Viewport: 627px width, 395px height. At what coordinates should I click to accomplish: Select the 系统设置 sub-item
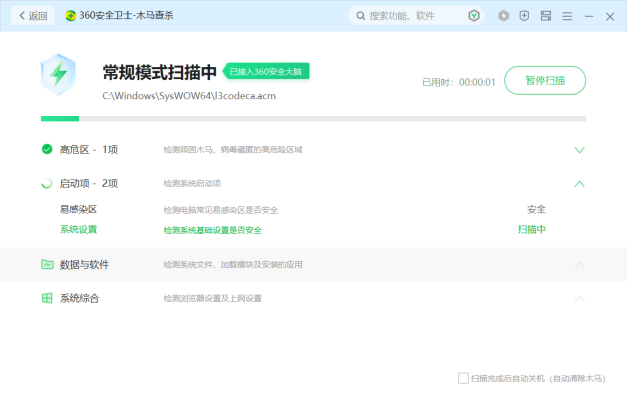point(78,229)
